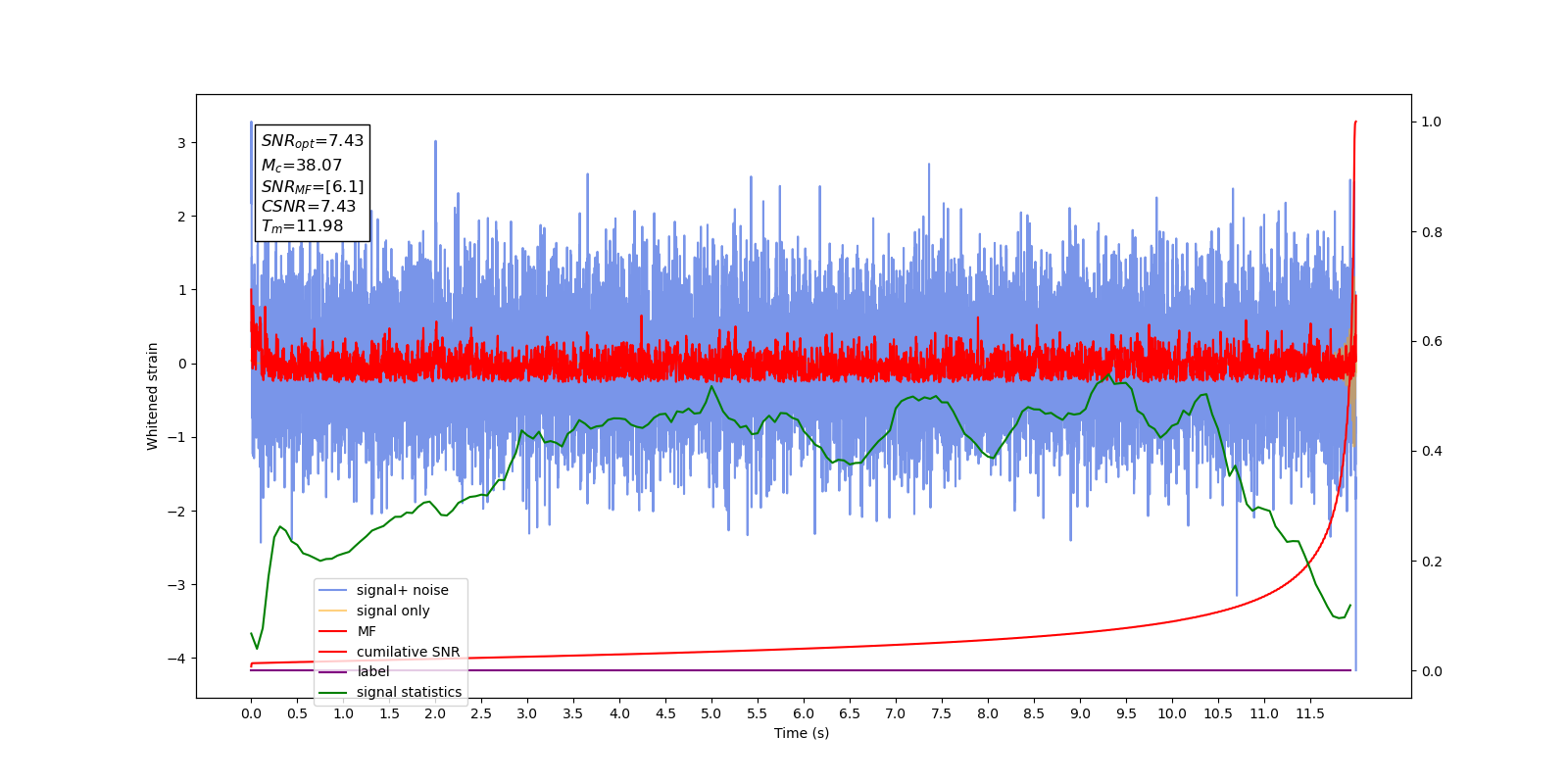Click x-axis tick label 3.5

(x=573, y=713)
